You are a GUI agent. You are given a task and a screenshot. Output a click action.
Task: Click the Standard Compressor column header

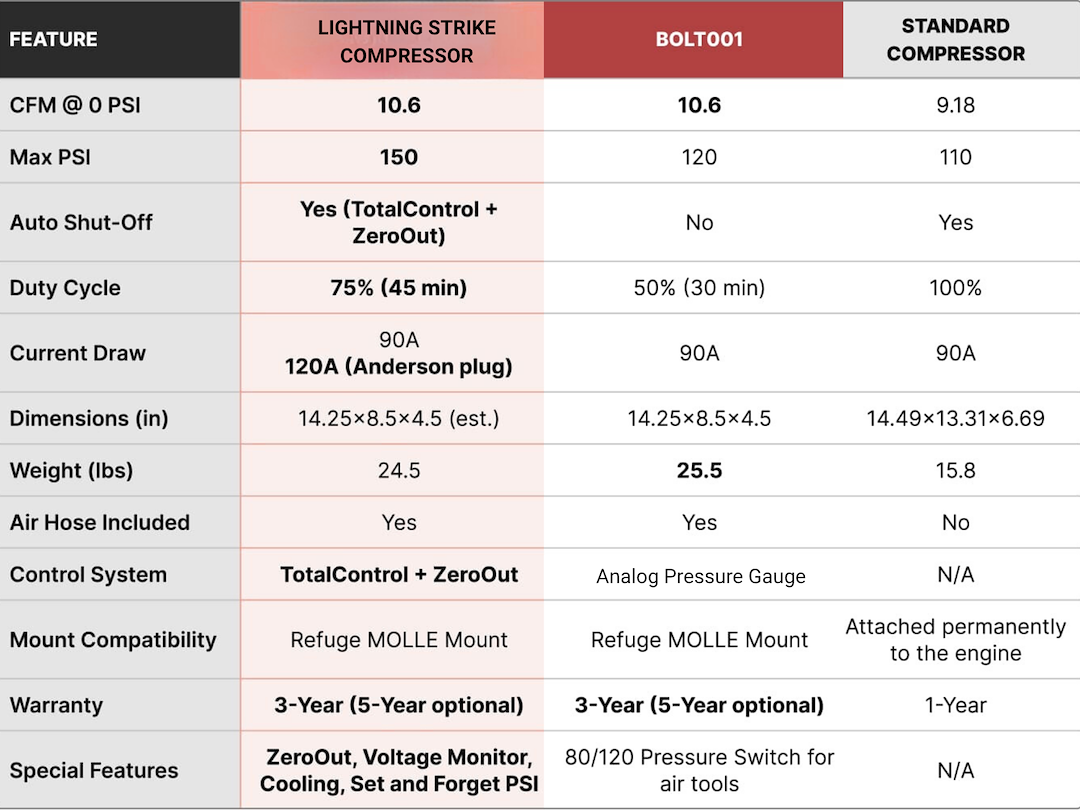pos(955,39)
